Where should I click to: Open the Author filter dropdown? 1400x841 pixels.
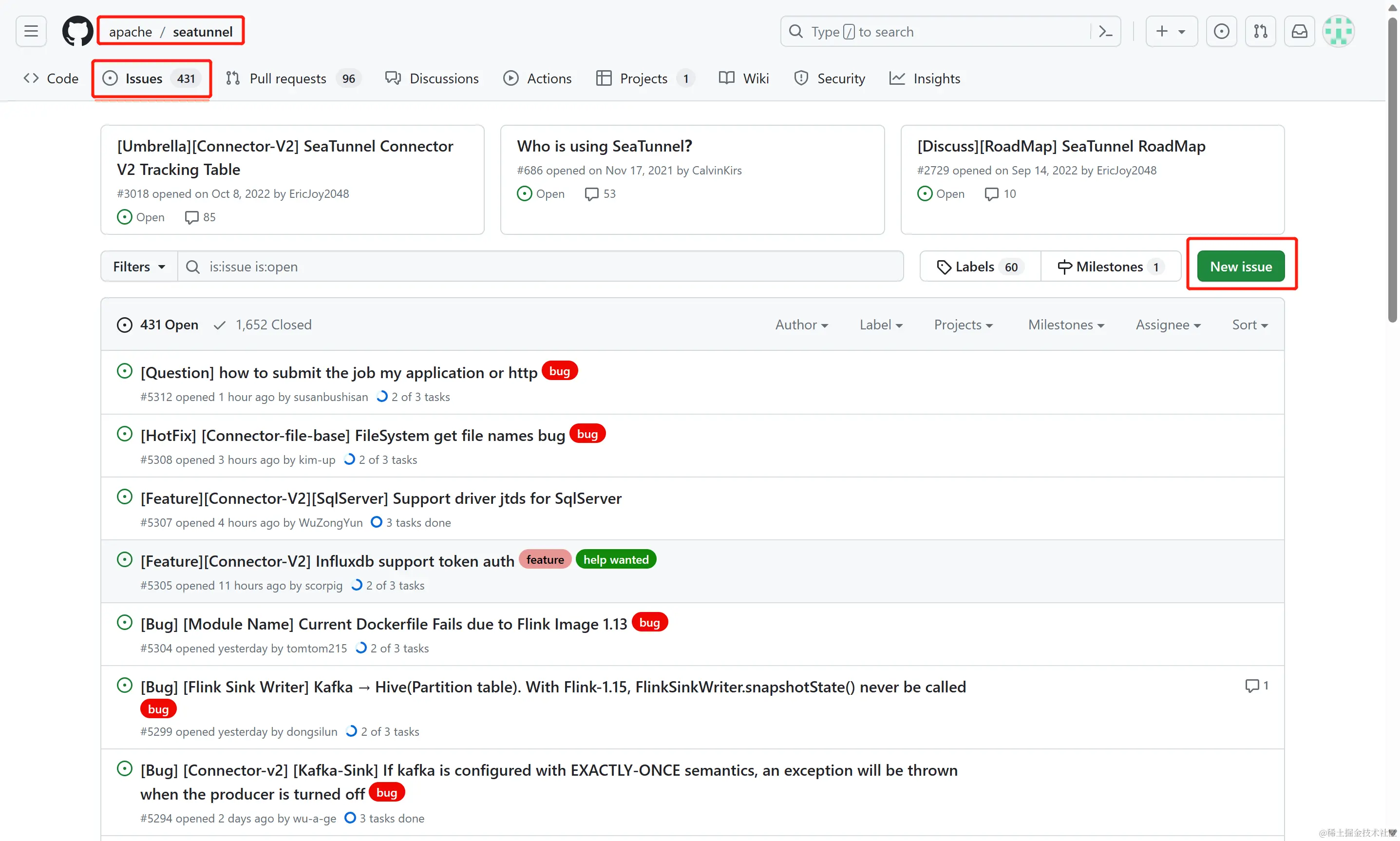pos(801,325)
